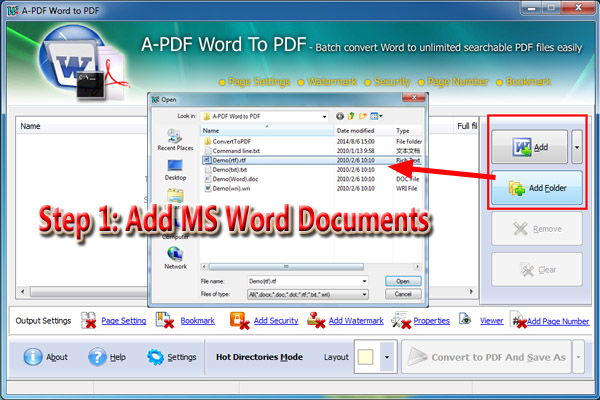600x400 pixels.
Task: Sort by Type column in Open dialog
Action: pos(408,131)
